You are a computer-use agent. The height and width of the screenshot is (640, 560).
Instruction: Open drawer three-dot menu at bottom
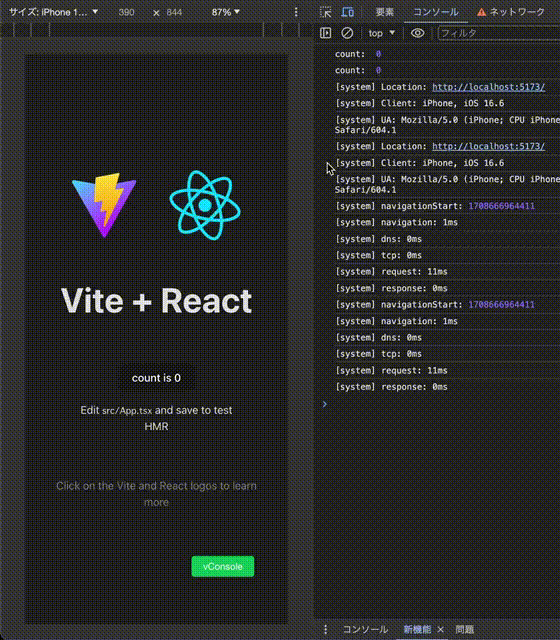325,629
